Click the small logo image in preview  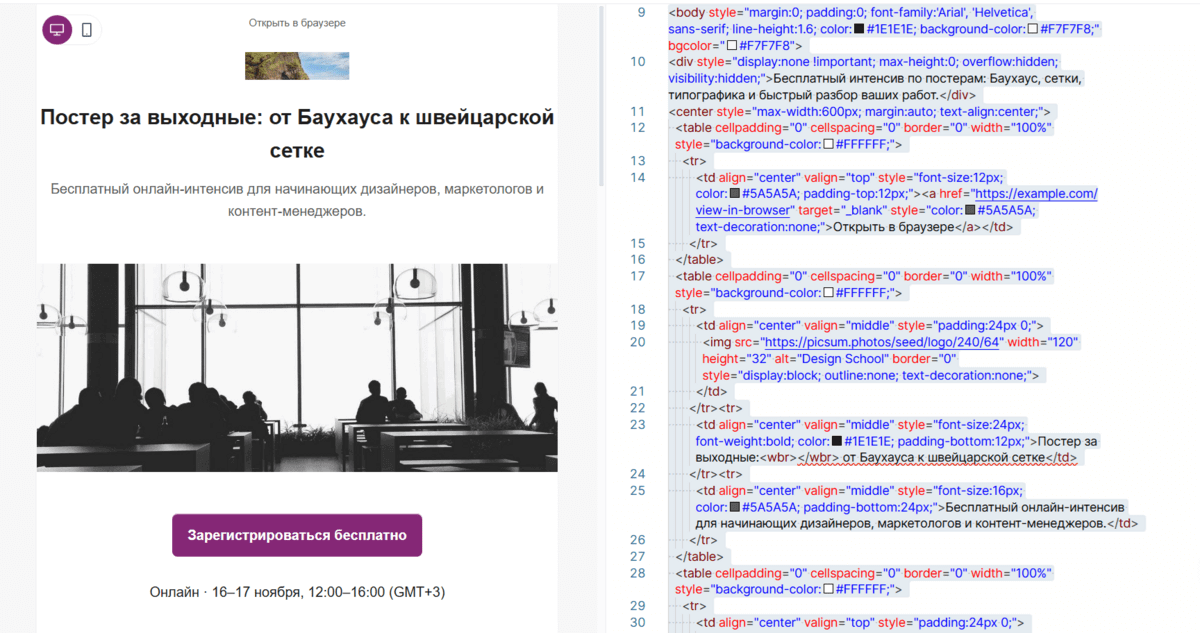(297, 66)
